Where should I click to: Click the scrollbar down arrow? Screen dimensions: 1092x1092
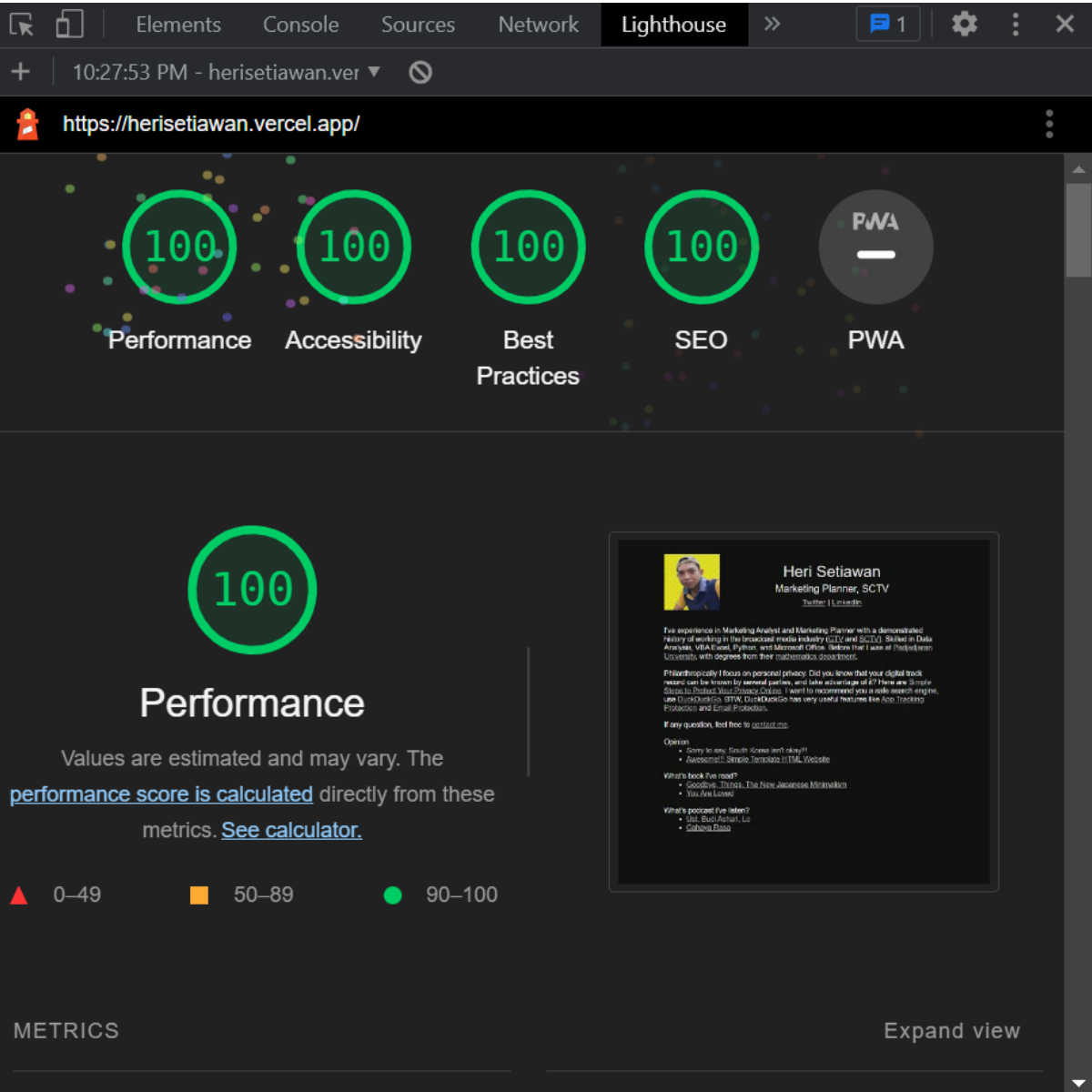[x=1079, y=1083]
